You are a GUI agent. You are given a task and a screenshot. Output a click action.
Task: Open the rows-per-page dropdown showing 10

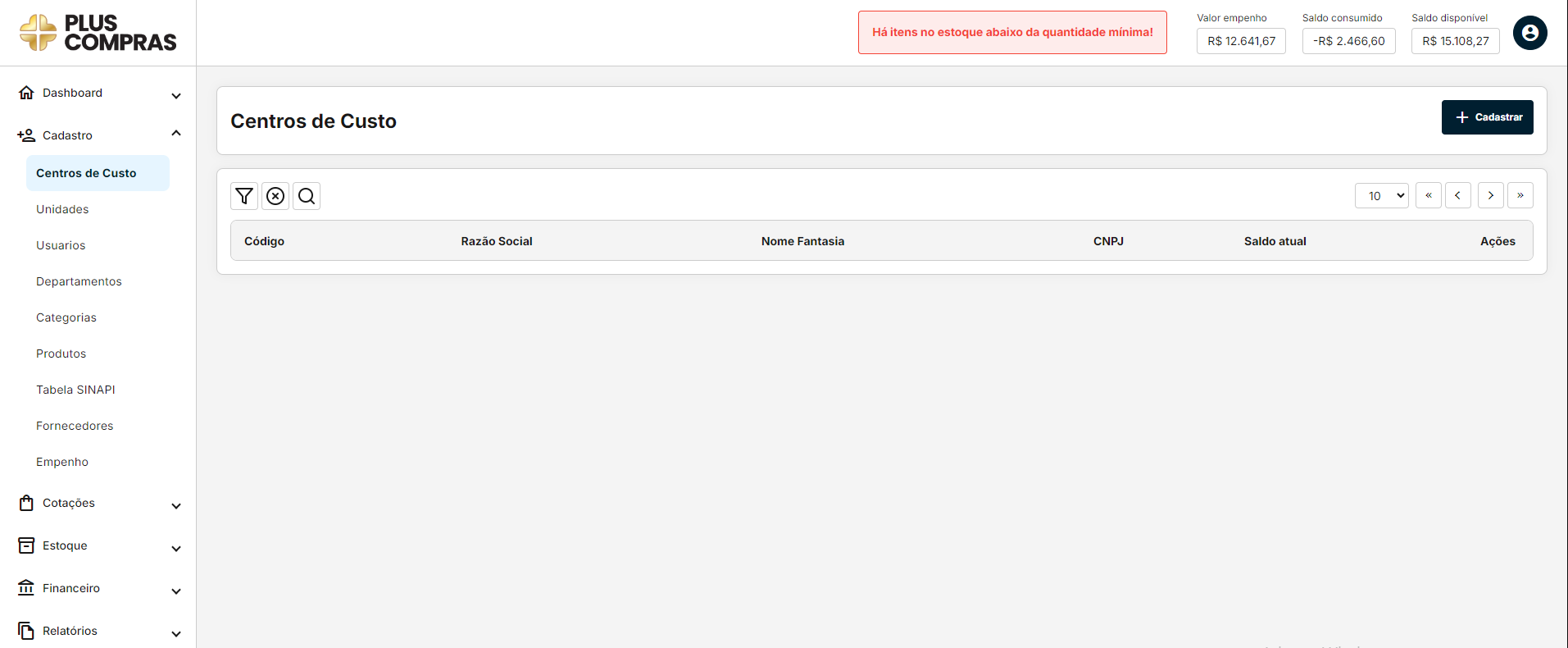pyautogui.click(x=1381, y=195)
